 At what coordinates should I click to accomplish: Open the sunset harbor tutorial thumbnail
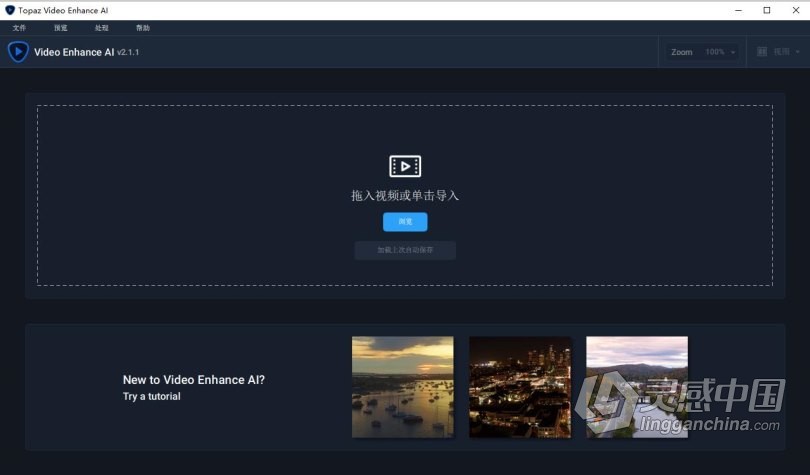tap(403, 387)
